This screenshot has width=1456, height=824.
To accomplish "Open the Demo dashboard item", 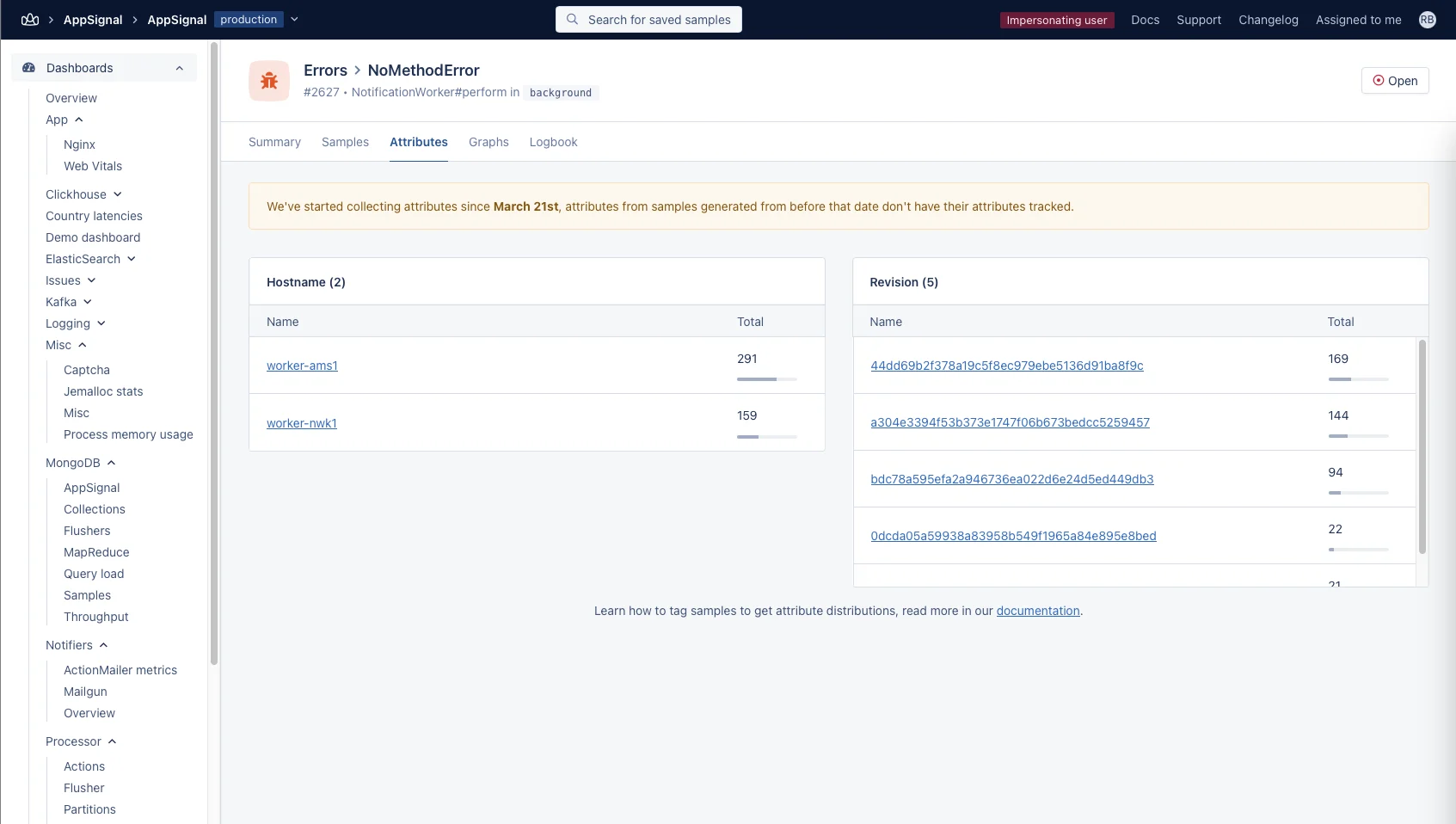I will [x=93, y=237].
